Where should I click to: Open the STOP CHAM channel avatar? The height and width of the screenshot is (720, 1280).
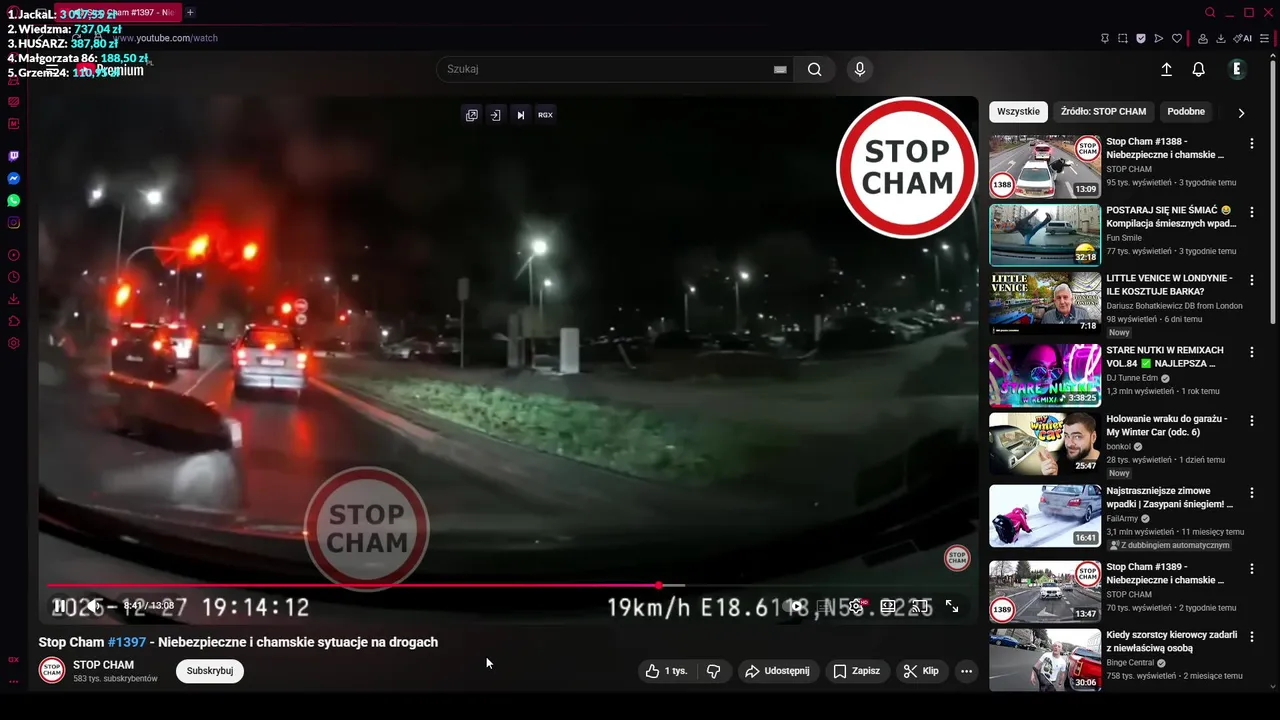52,671
